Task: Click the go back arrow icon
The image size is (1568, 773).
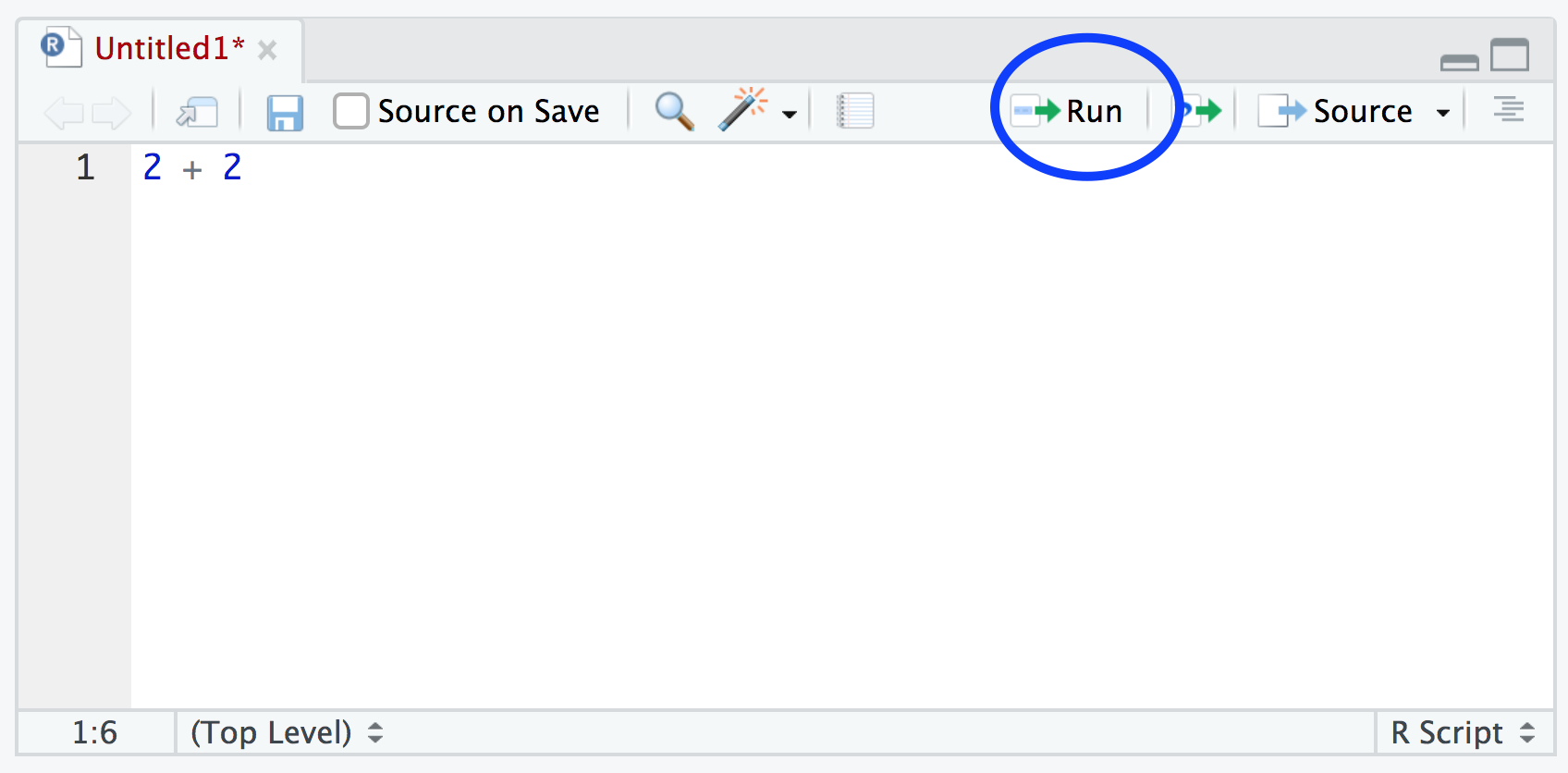Action: 63,113
